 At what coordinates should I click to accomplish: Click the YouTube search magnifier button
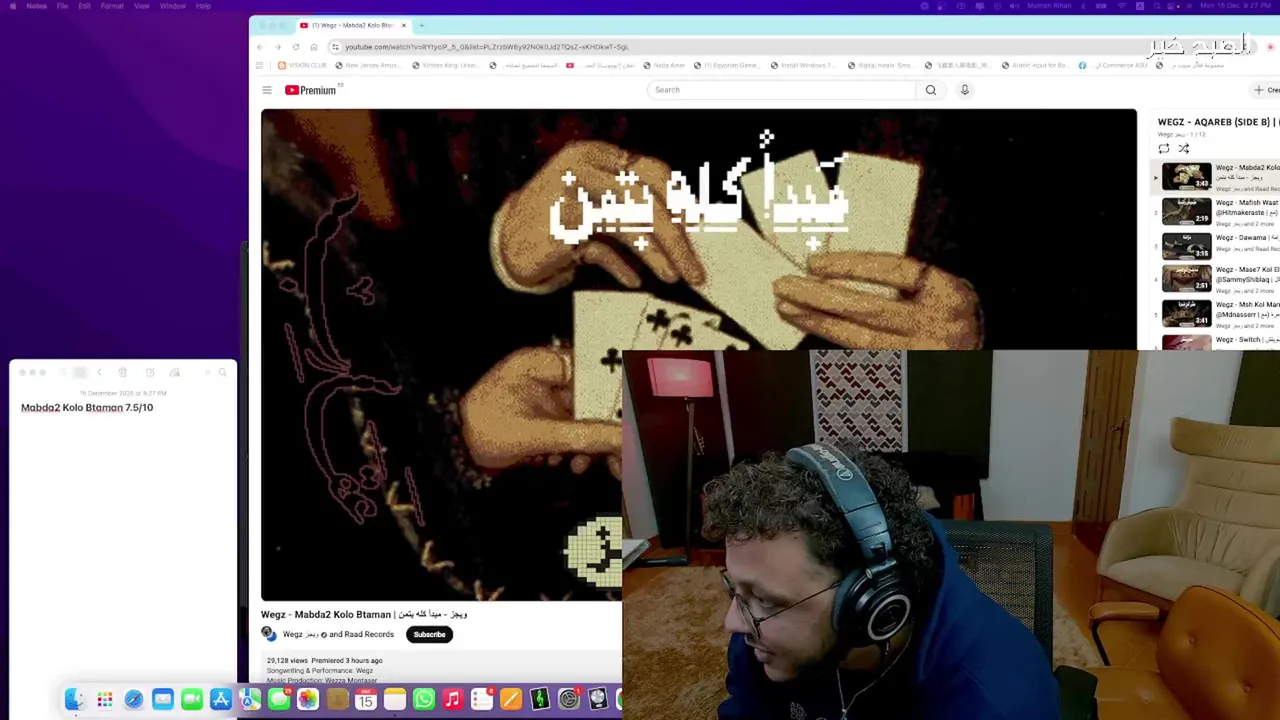[931, 90]
